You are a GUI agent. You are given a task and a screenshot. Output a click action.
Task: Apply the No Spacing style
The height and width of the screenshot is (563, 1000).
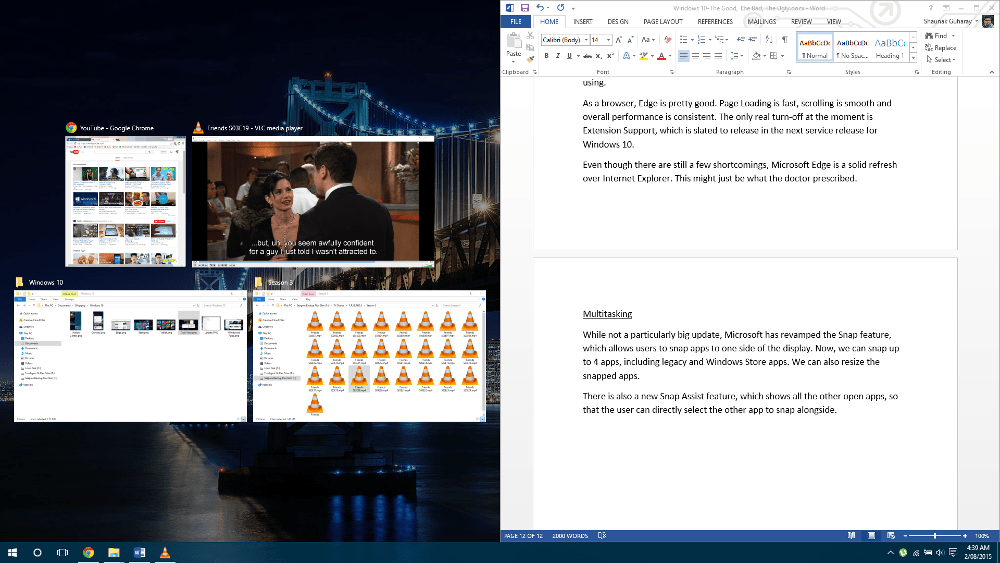[852, 48]
